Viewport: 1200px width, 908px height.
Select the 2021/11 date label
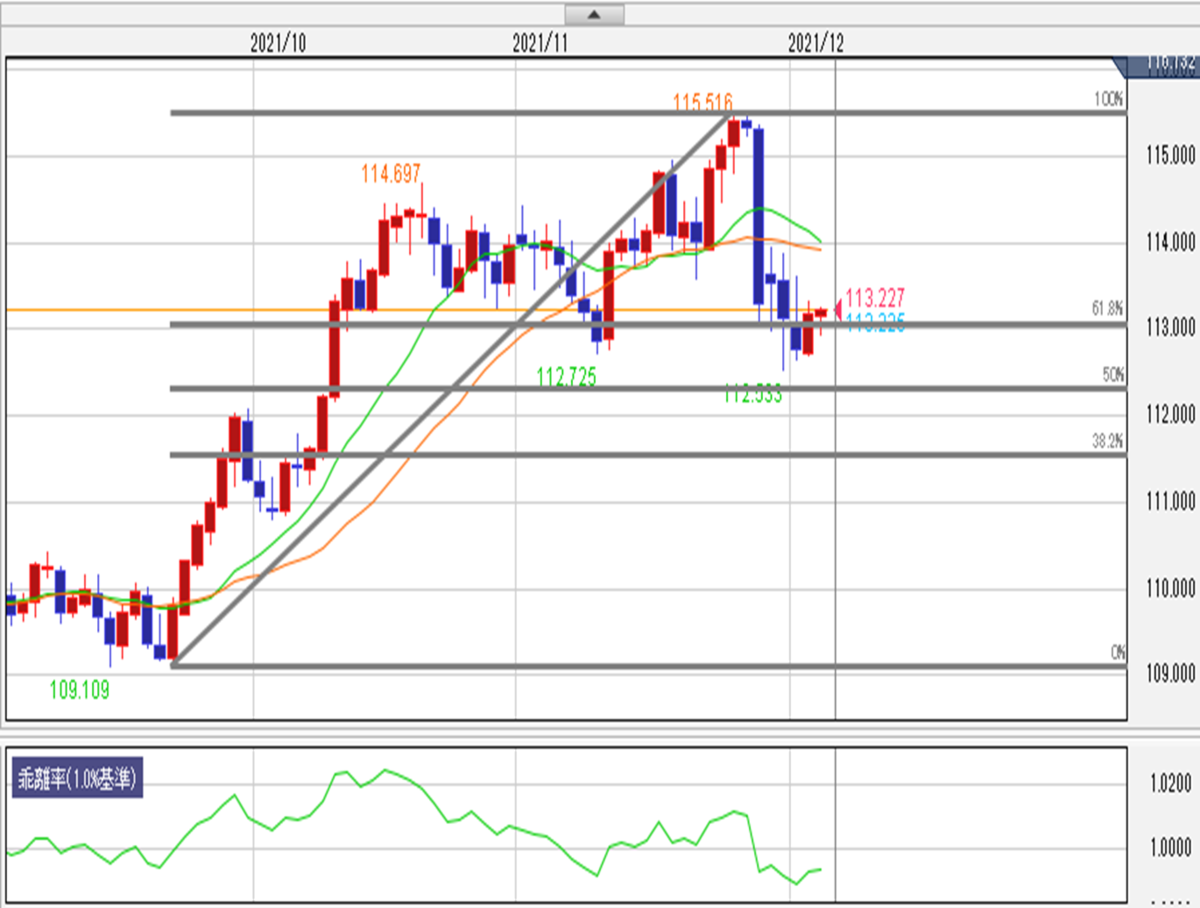click(540, 43)
